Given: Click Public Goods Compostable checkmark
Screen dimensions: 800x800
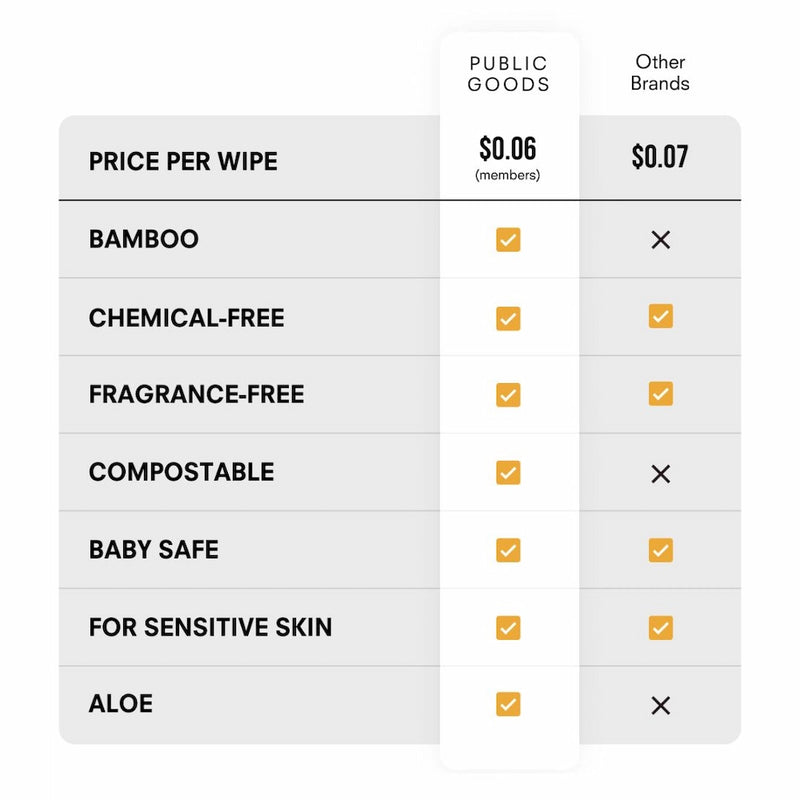Looking at the screenshot, I should click(x=508, y=472).
